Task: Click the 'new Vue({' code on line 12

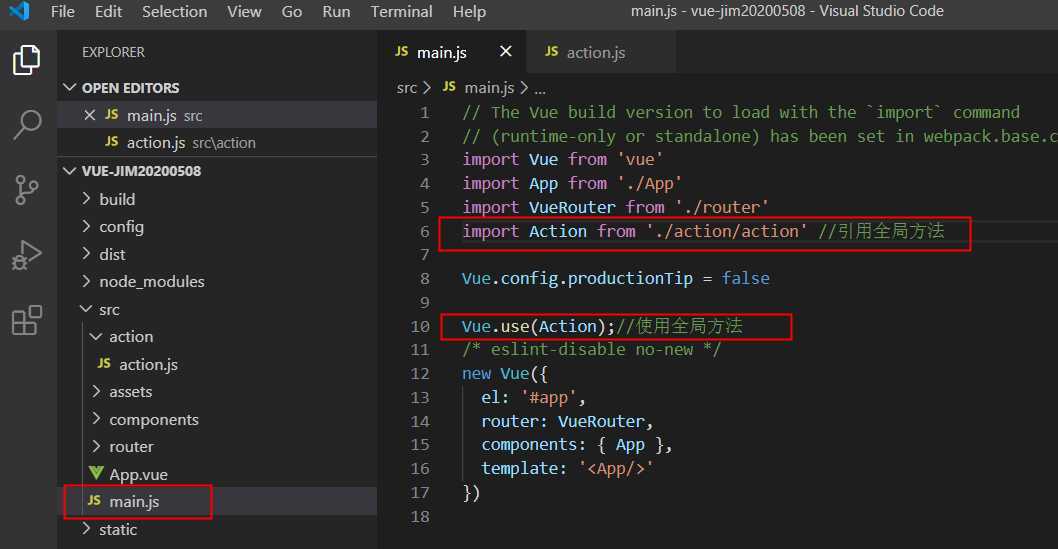Action: click(x=505, y=374)
